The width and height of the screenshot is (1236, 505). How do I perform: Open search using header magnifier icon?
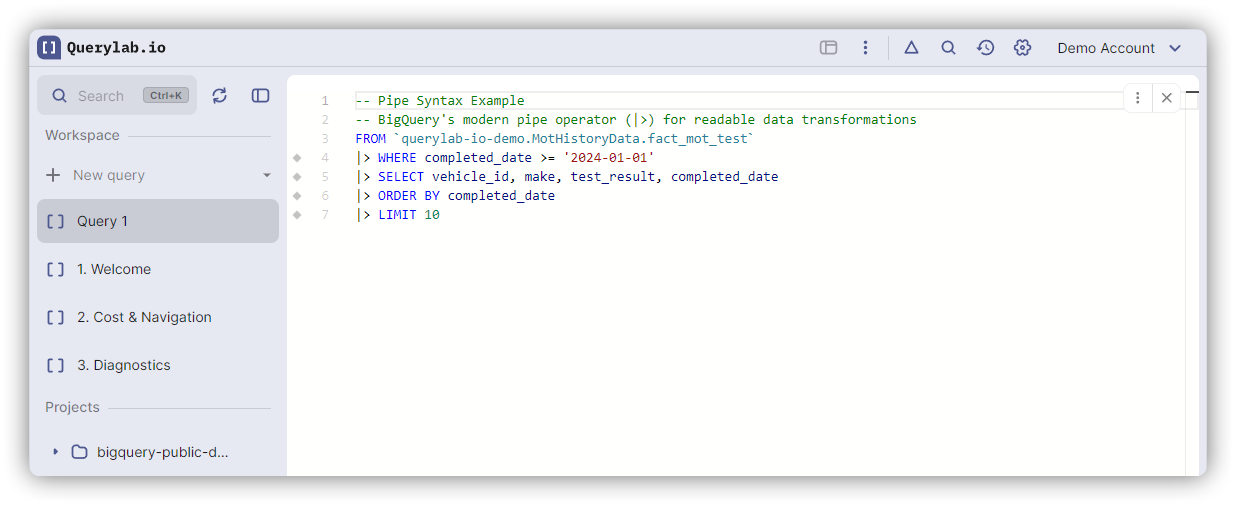tap(948, 48)
